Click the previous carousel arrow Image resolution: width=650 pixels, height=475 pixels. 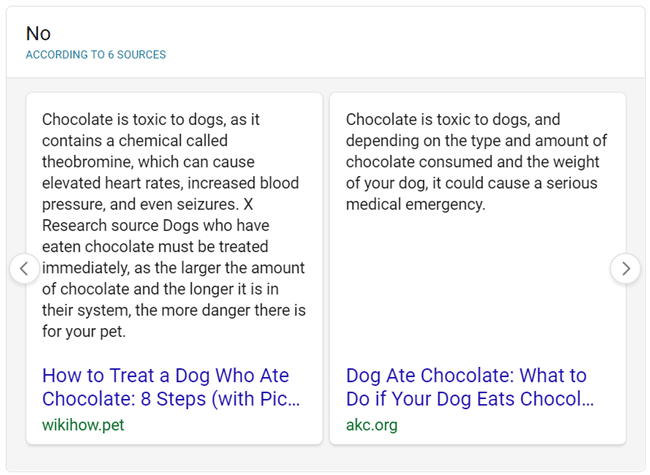[x=24, y=269]
